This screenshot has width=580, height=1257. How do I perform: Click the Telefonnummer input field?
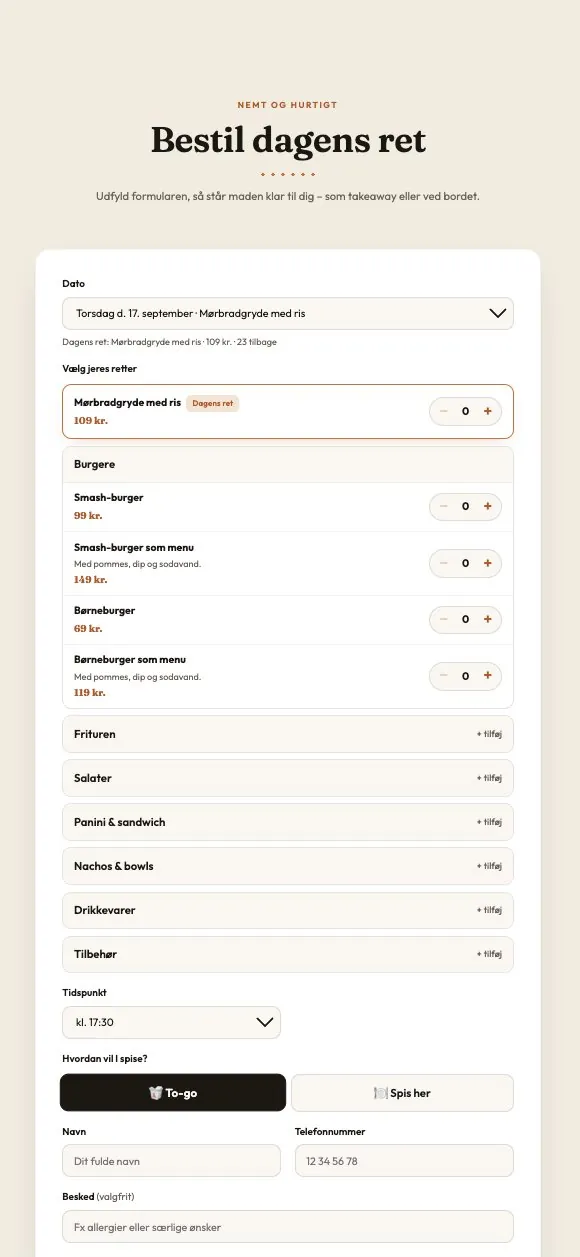tap(404, 1161)
